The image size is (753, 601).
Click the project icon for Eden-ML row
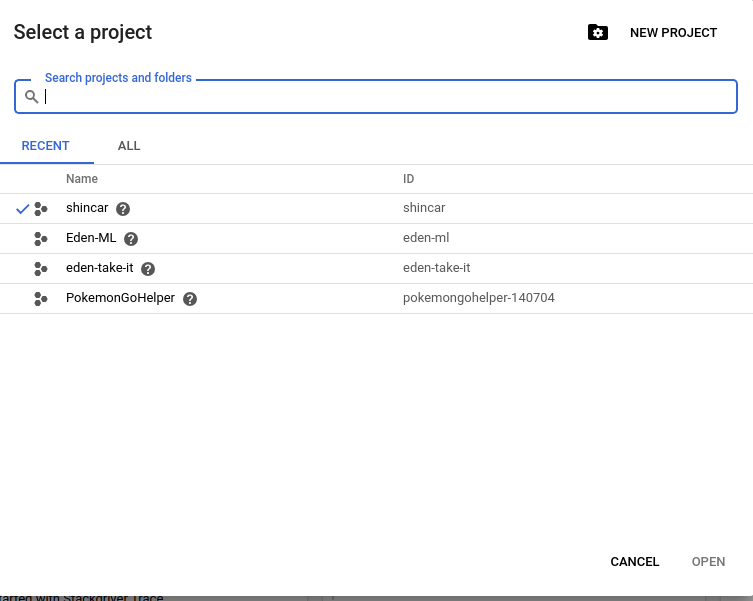point(41,239)
